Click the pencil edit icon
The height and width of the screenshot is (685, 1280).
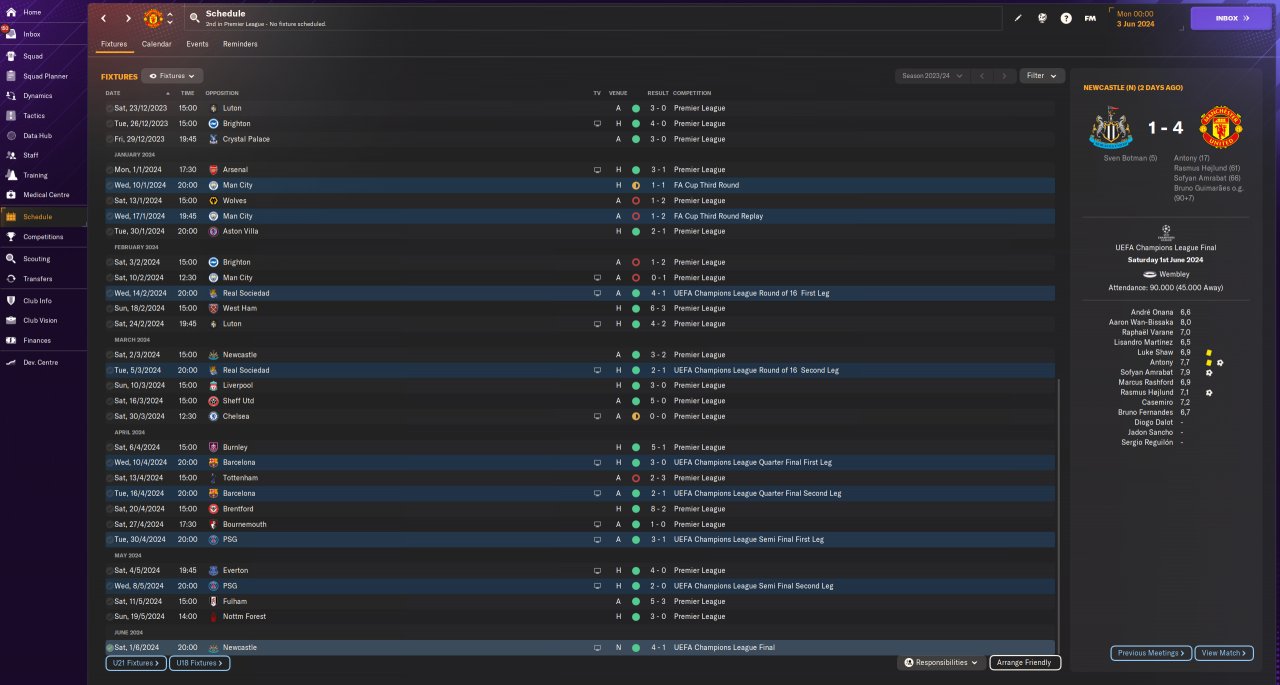pos(1018,18)
